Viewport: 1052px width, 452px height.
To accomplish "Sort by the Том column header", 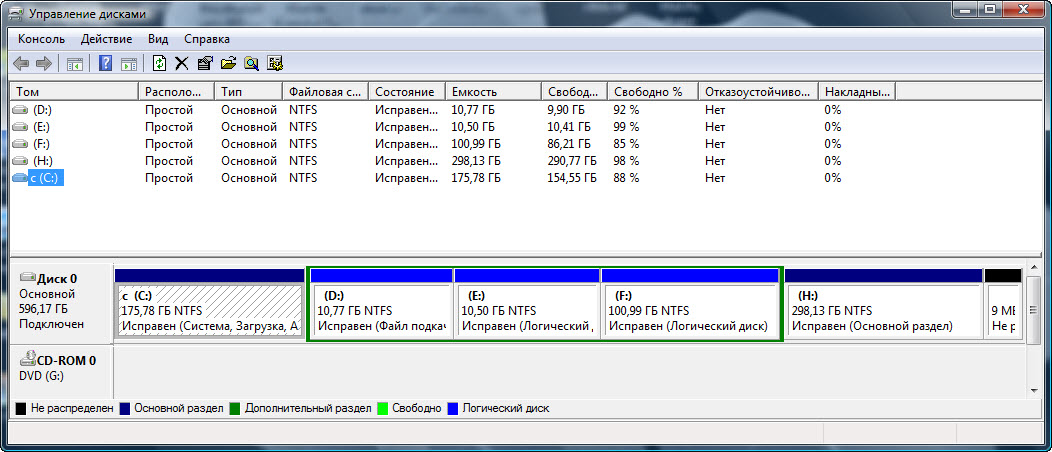I will click(74, 92).
